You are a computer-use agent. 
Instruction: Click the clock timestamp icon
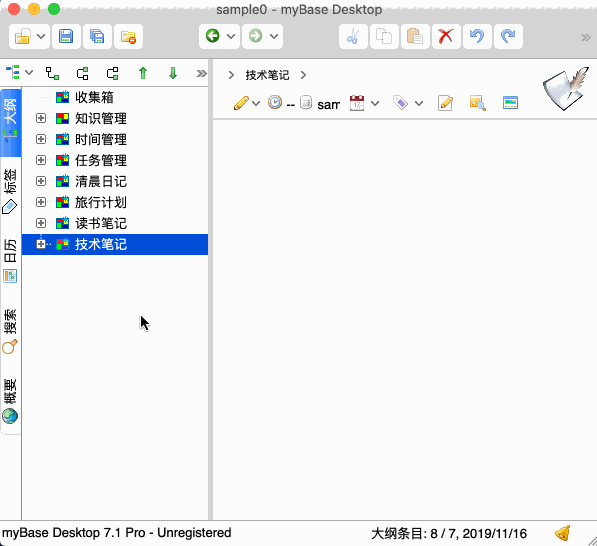[275, 102]
